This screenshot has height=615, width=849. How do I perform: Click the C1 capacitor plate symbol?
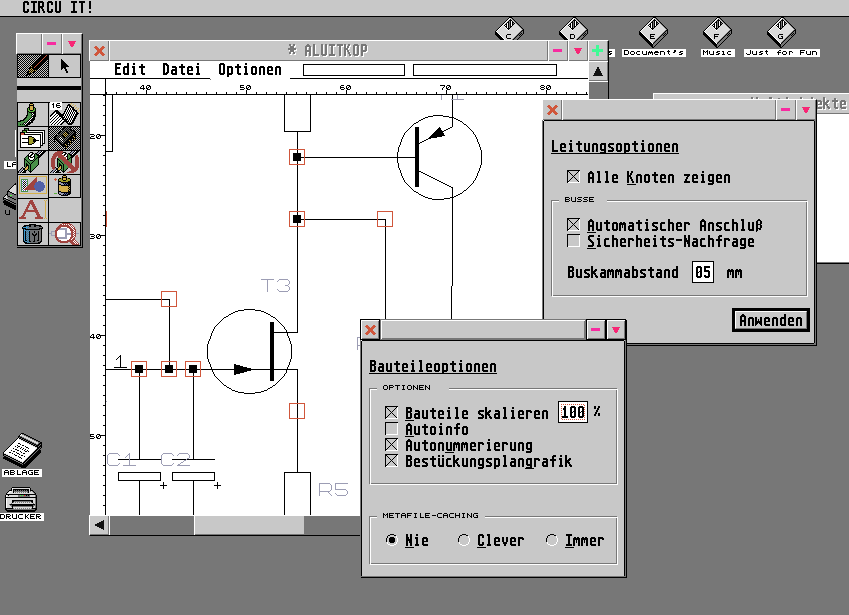click(139, 476)
